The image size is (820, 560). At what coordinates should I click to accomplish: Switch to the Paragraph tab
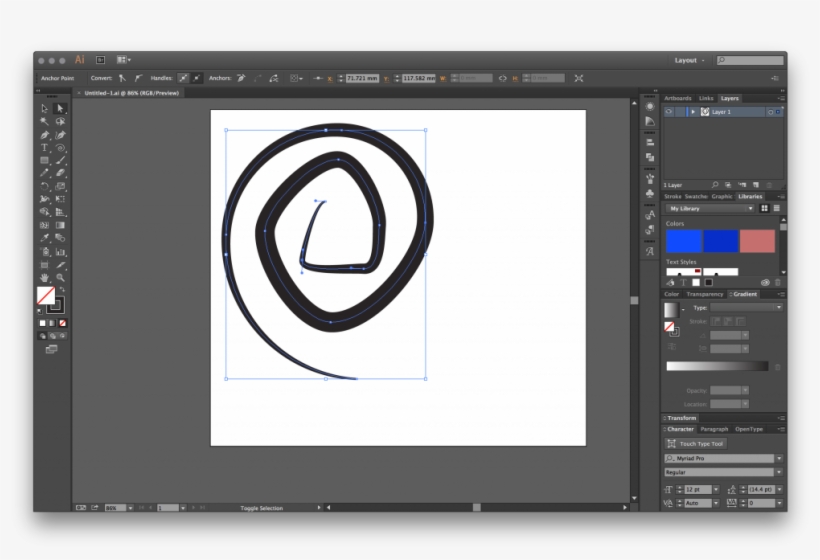tap(714, 429)
